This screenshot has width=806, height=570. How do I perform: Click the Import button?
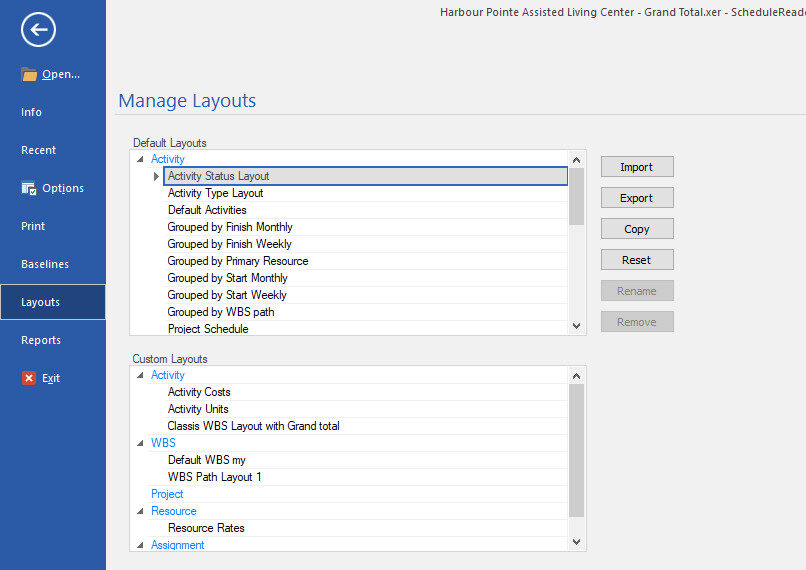(x=637, y=167)
